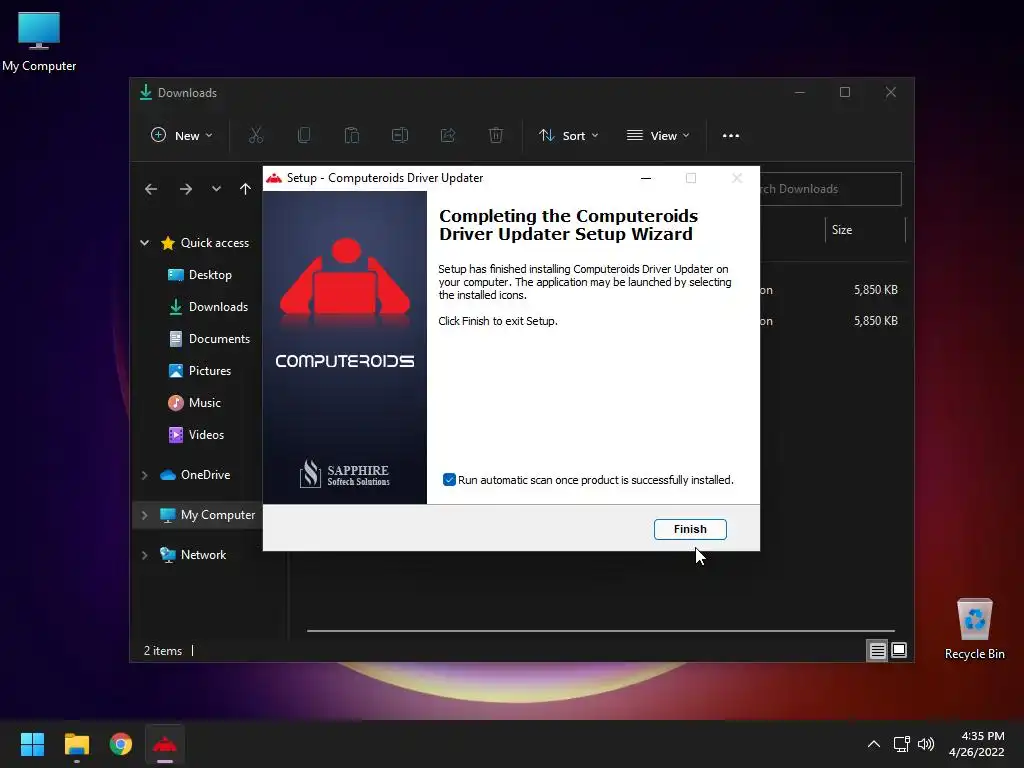Click Finish to exit the setup wizard
Image resolution: width=1024 pixels, height=768 pixels.
690,529
